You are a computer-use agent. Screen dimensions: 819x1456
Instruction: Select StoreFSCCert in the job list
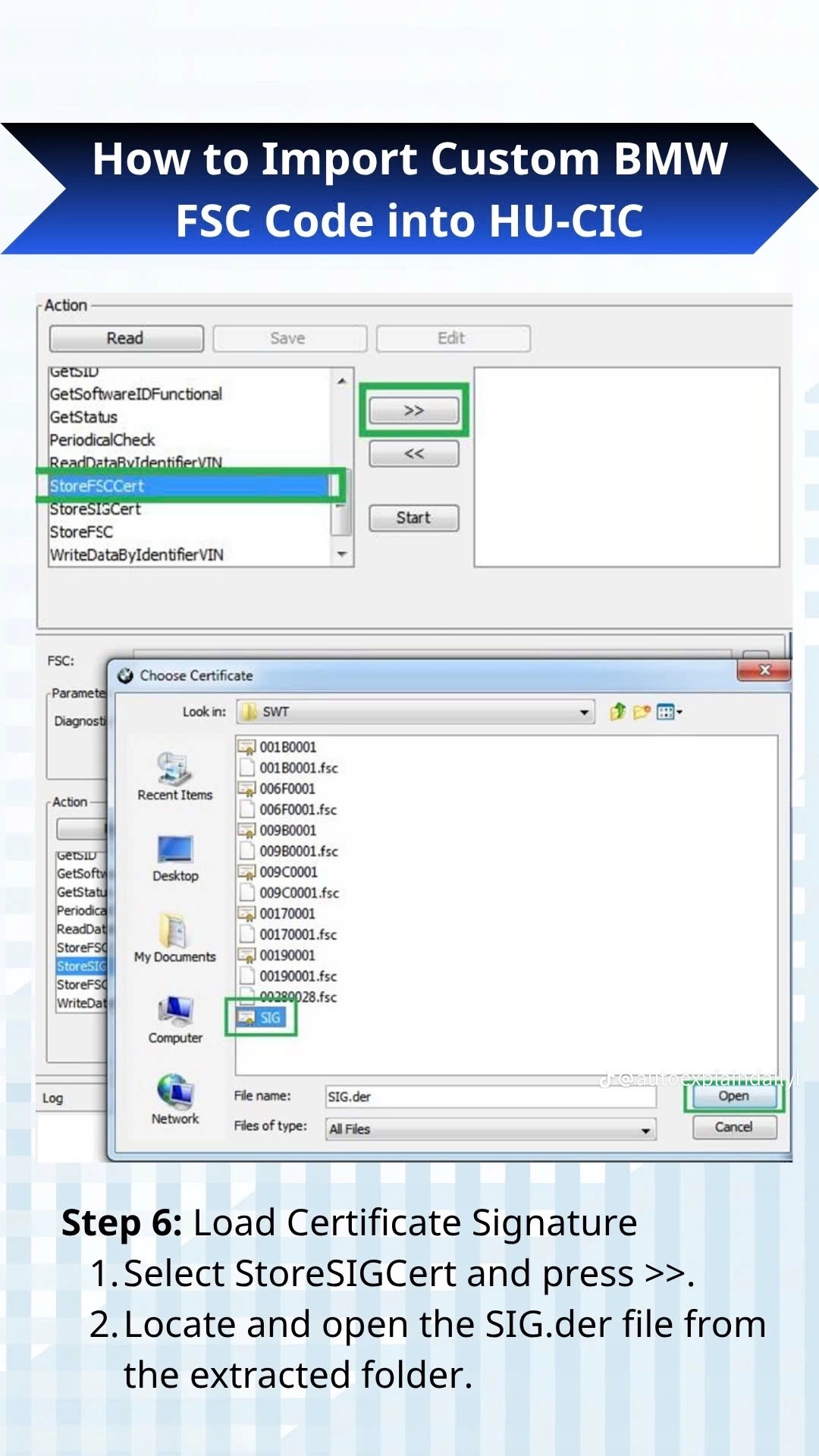coord(190,485)
